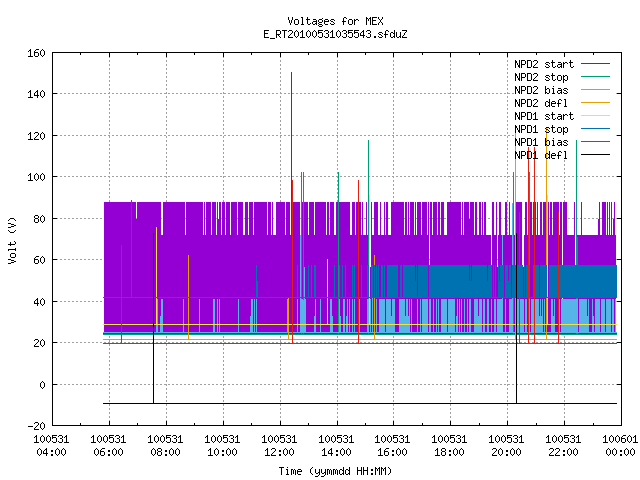Screen dimensions: 640x480
Task: Click the 'NPD1 defl' legend label
Action: click(x=541, y=155)
